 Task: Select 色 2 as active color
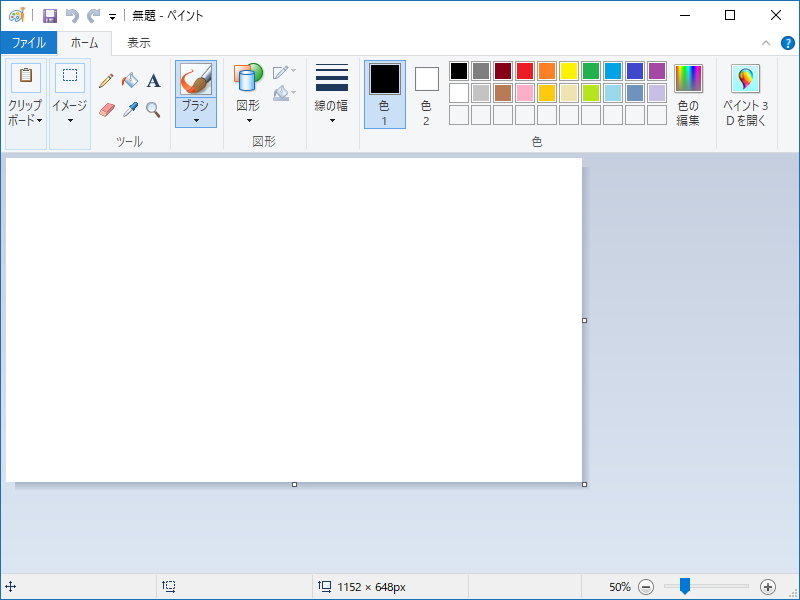tap(426, 94)
